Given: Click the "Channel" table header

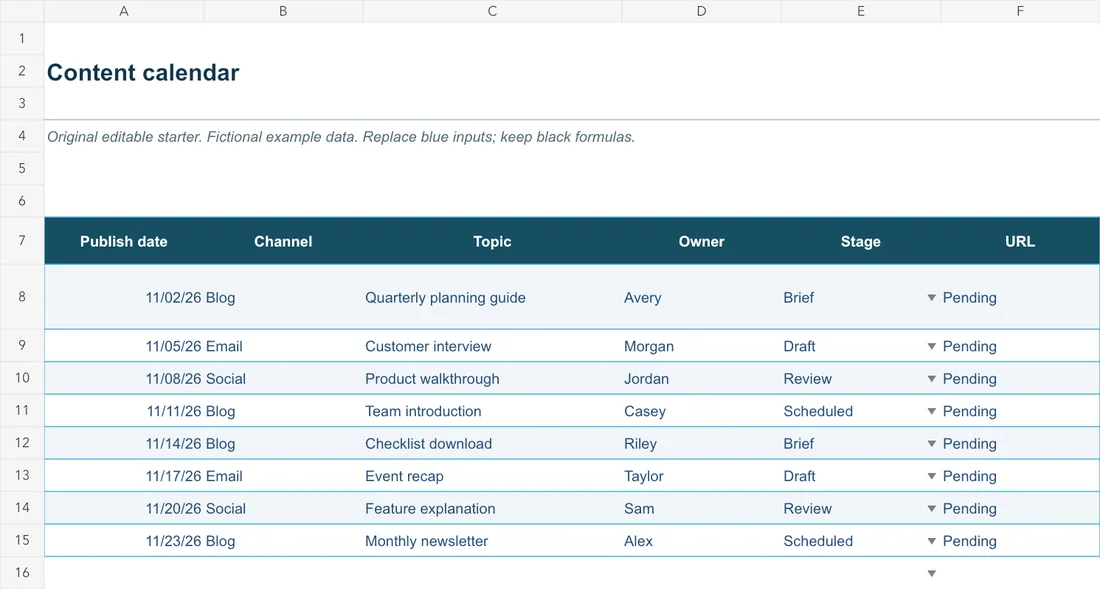Looking at the screenshot, I should (x=283, y=241).
